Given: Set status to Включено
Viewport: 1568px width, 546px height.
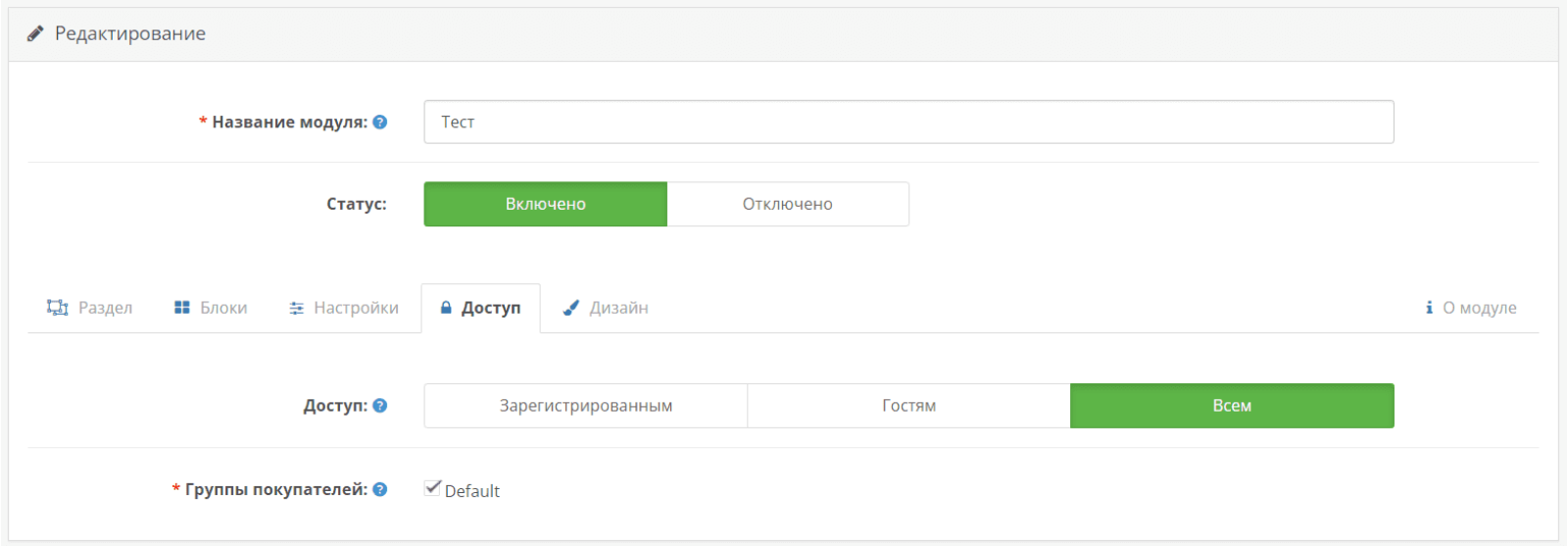Looking at the screenshot, I should (546, 204).
